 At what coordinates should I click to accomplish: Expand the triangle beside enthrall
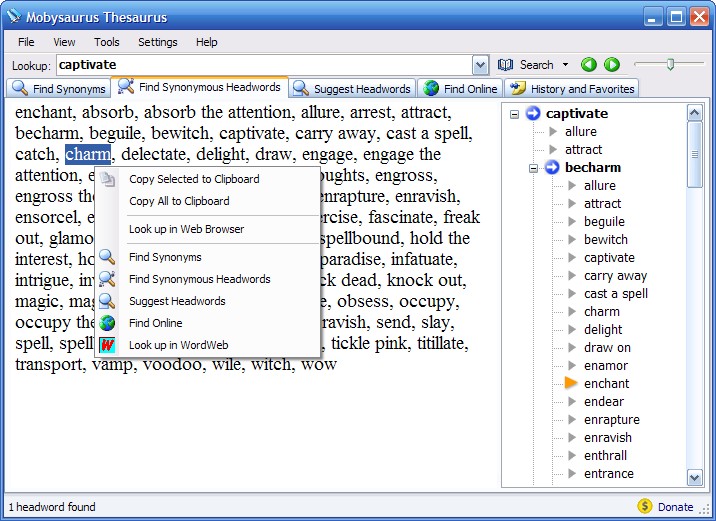tap(572, 455)
